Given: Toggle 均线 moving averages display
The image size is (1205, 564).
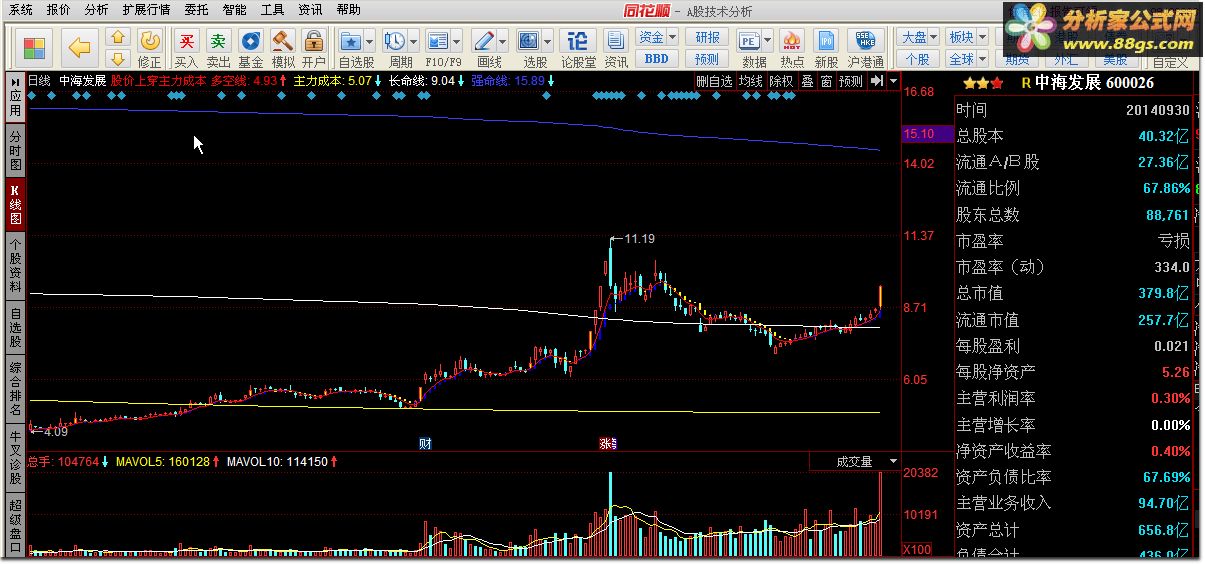Looking at the screenshot, I should pos(751,81).
